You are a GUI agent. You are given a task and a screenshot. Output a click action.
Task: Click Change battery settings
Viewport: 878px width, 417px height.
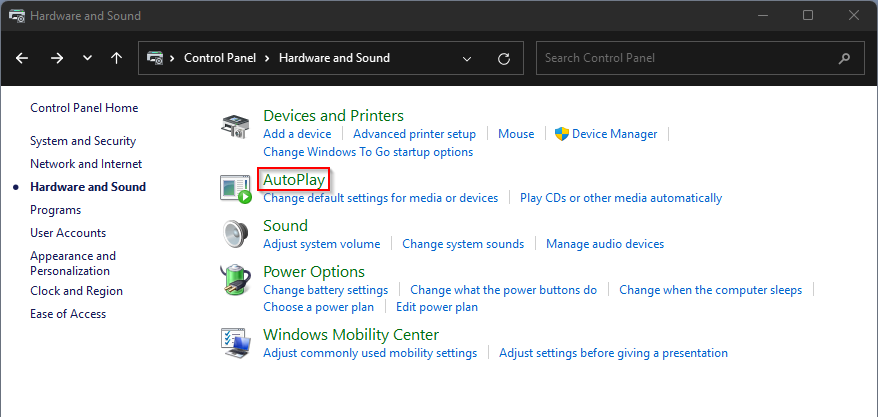point(325,290)
